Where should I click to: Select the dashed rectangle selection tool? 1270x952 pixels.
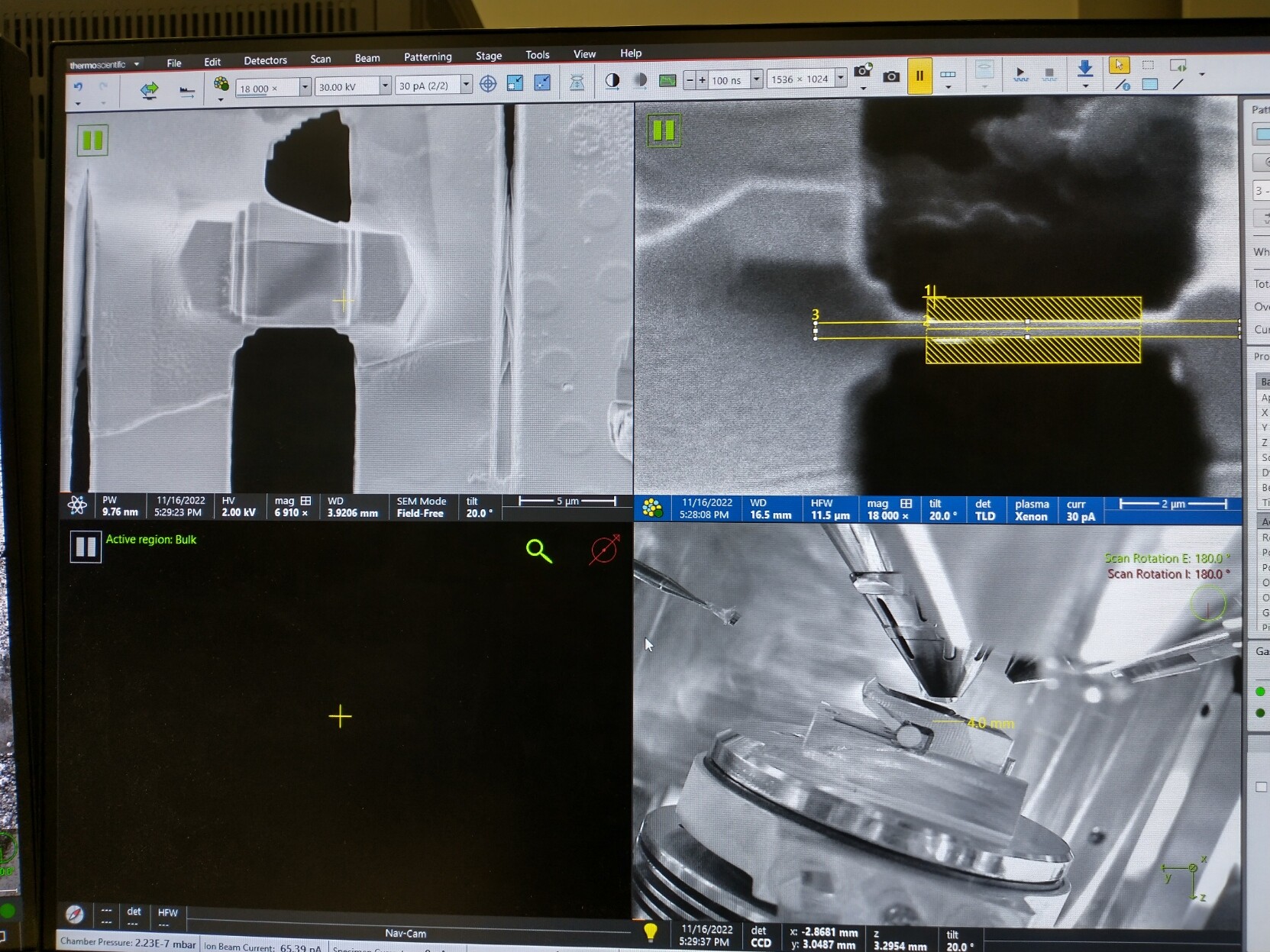click(x=1148, y=65)
